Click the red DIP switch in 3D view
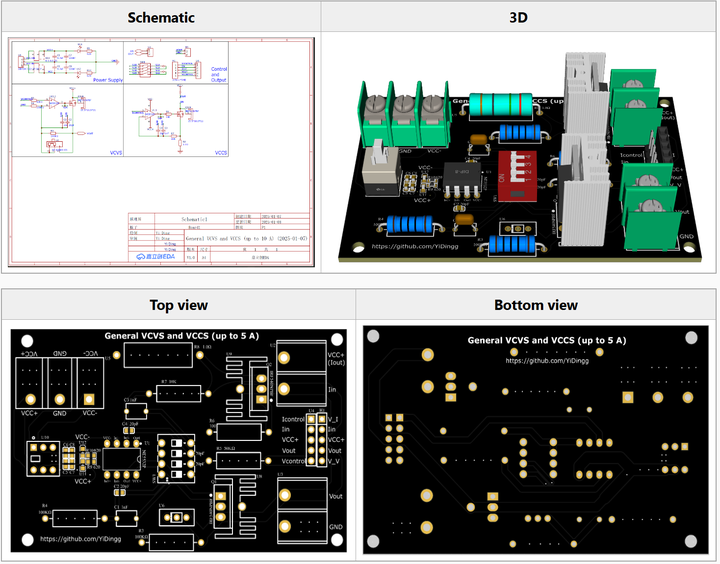The width and height of the screenshot is (720, 564). pos(516,175)
